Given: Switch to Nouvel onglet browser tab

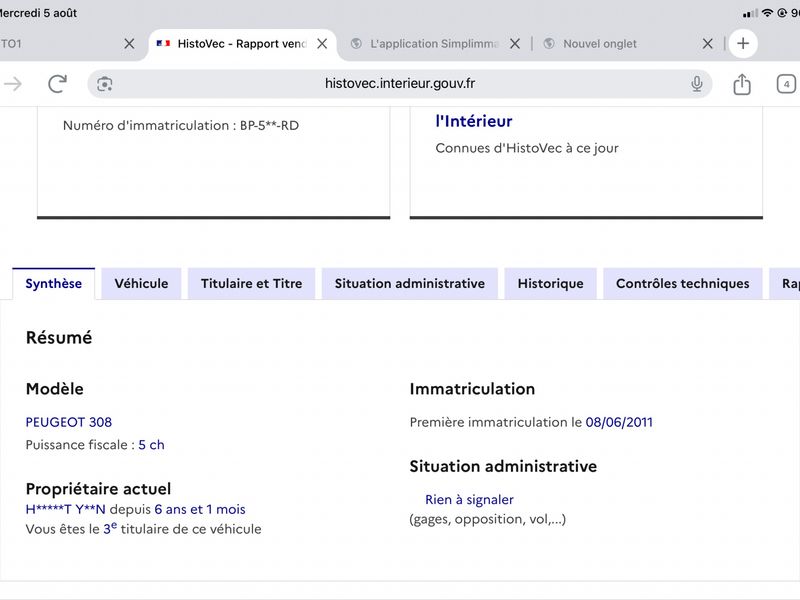Looking at the screenshot, I should coord(600,44).
